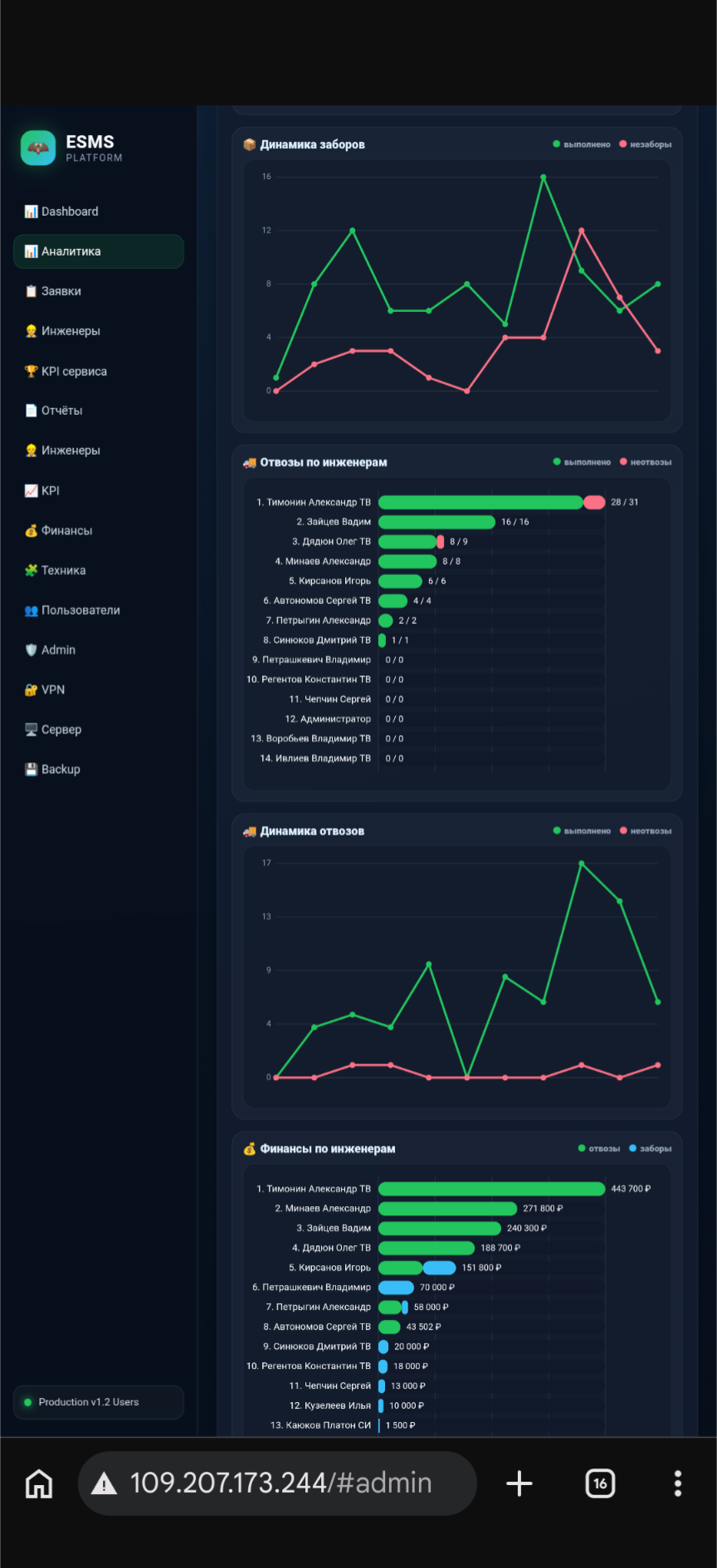Click the puzzle icon beside Техника
This screenshot has height=1568, width=717.
(x=31, y=570)
